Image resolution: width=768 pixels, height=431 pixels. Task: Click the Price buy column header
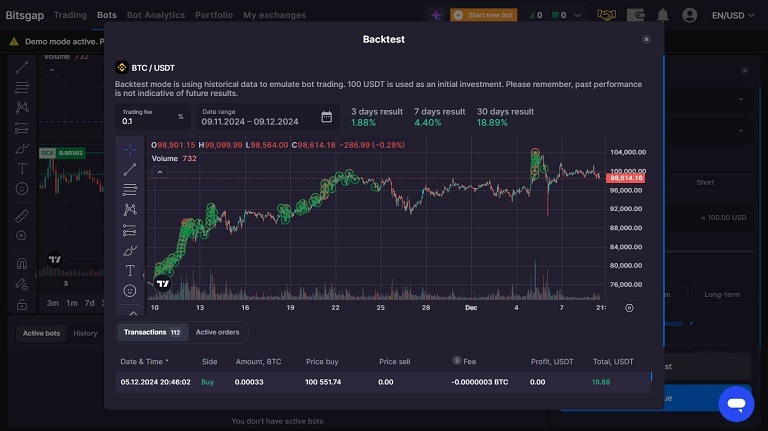[x=322, y=361]
